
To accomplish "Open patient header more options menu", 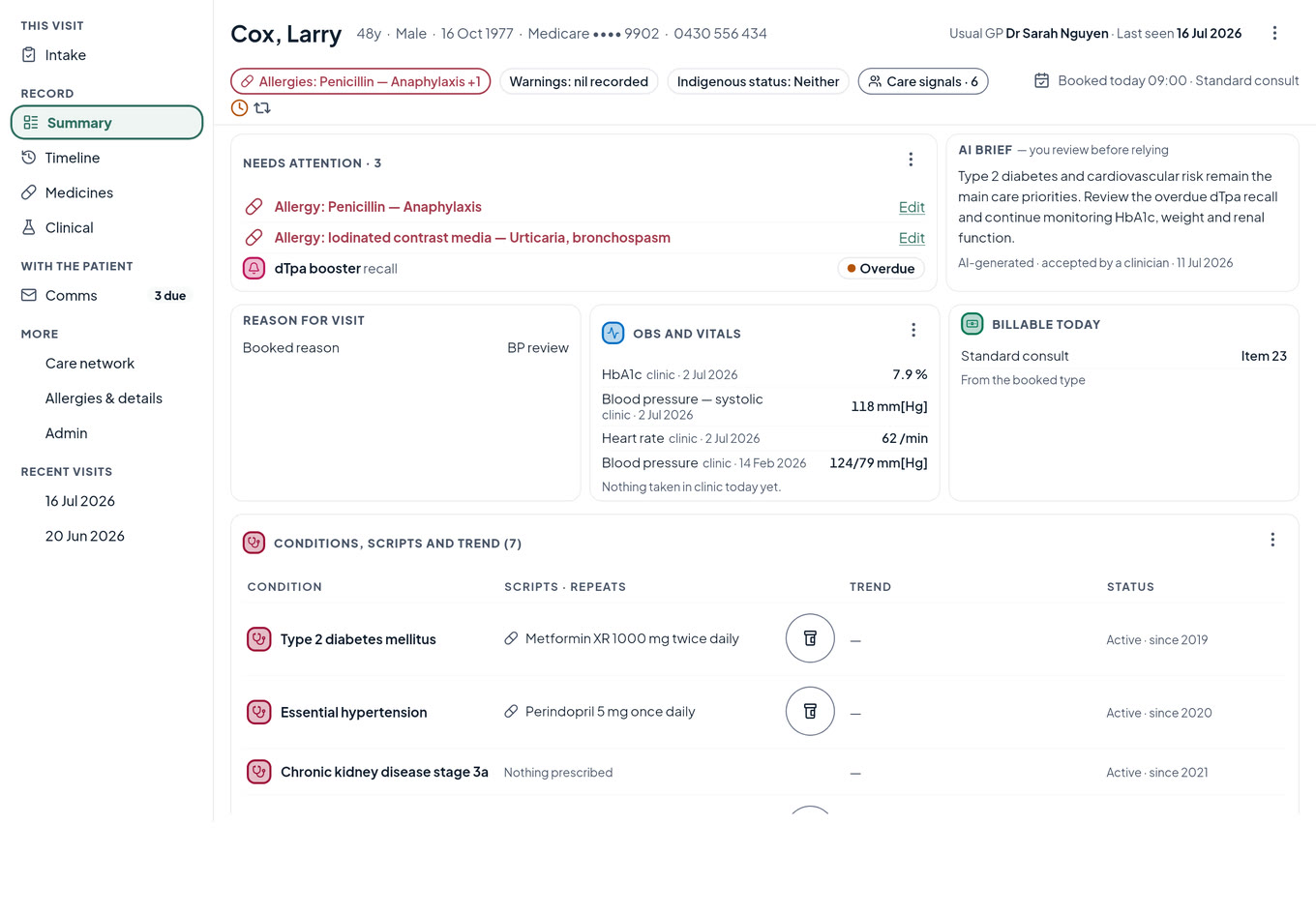I will tap(1274, 33).
